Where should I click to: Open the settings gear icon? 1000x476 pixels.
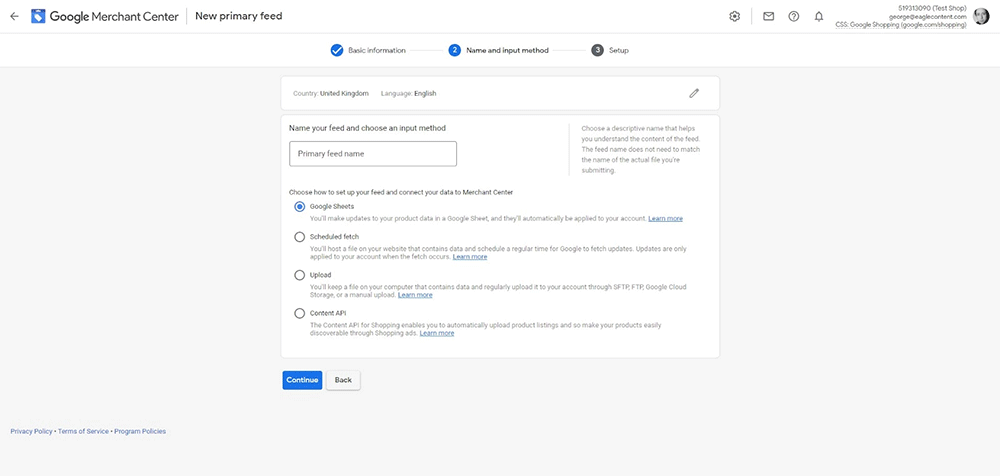[735, 16]
